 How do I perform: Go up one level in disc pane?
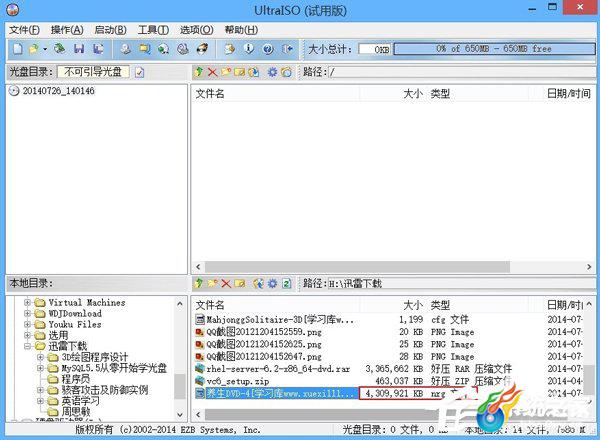(x=199, y=72)
